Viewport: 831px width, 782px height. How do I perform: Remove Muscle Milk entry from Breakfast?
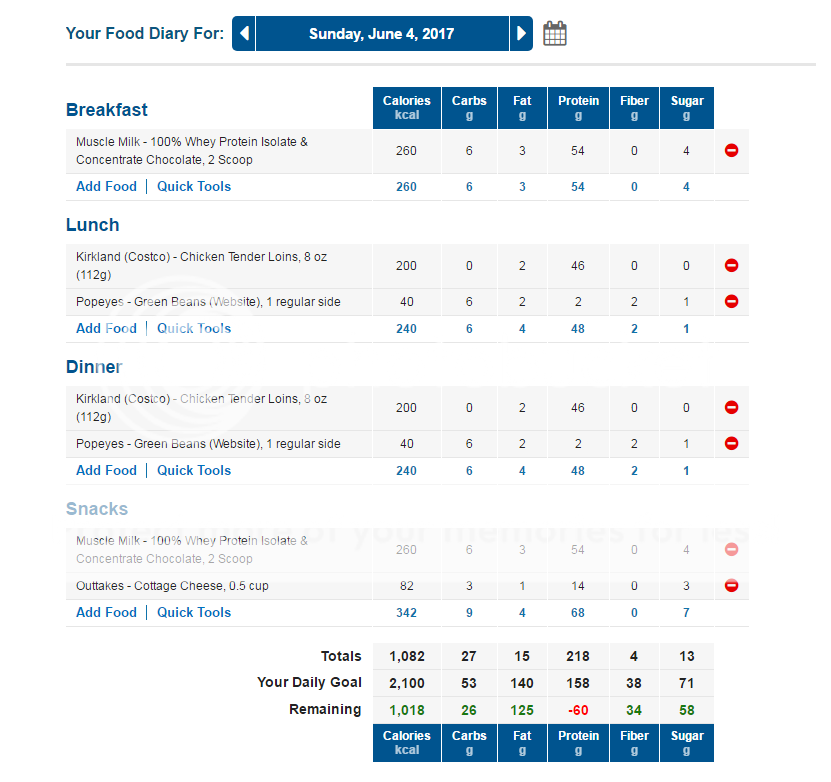731,151
